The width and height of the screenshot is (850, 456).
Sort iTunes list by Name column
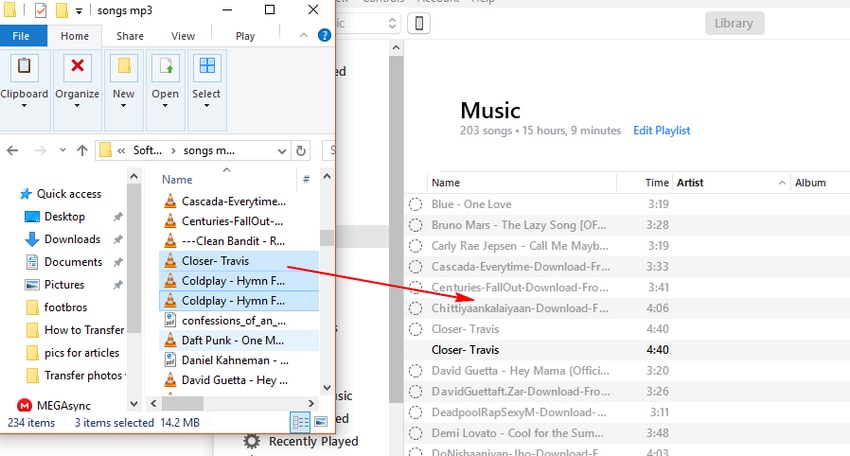point(521,183)
